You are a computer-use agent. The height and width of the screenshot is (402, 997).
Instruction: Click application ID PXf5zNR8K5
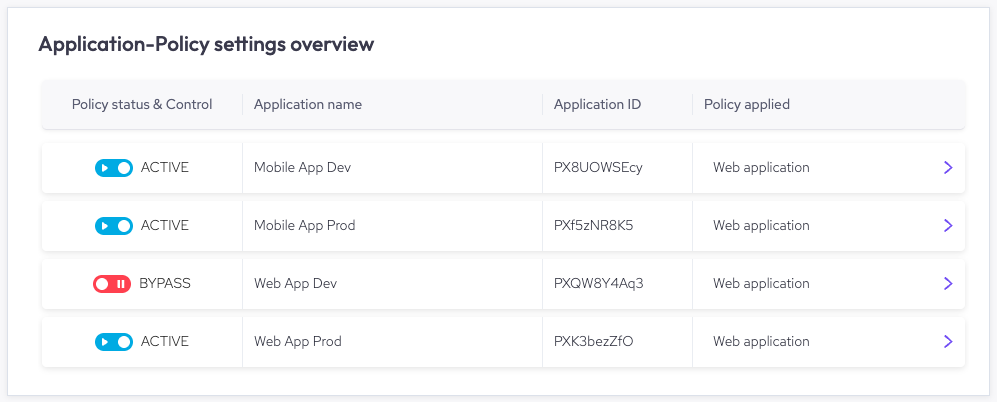(x=593, y=226)
